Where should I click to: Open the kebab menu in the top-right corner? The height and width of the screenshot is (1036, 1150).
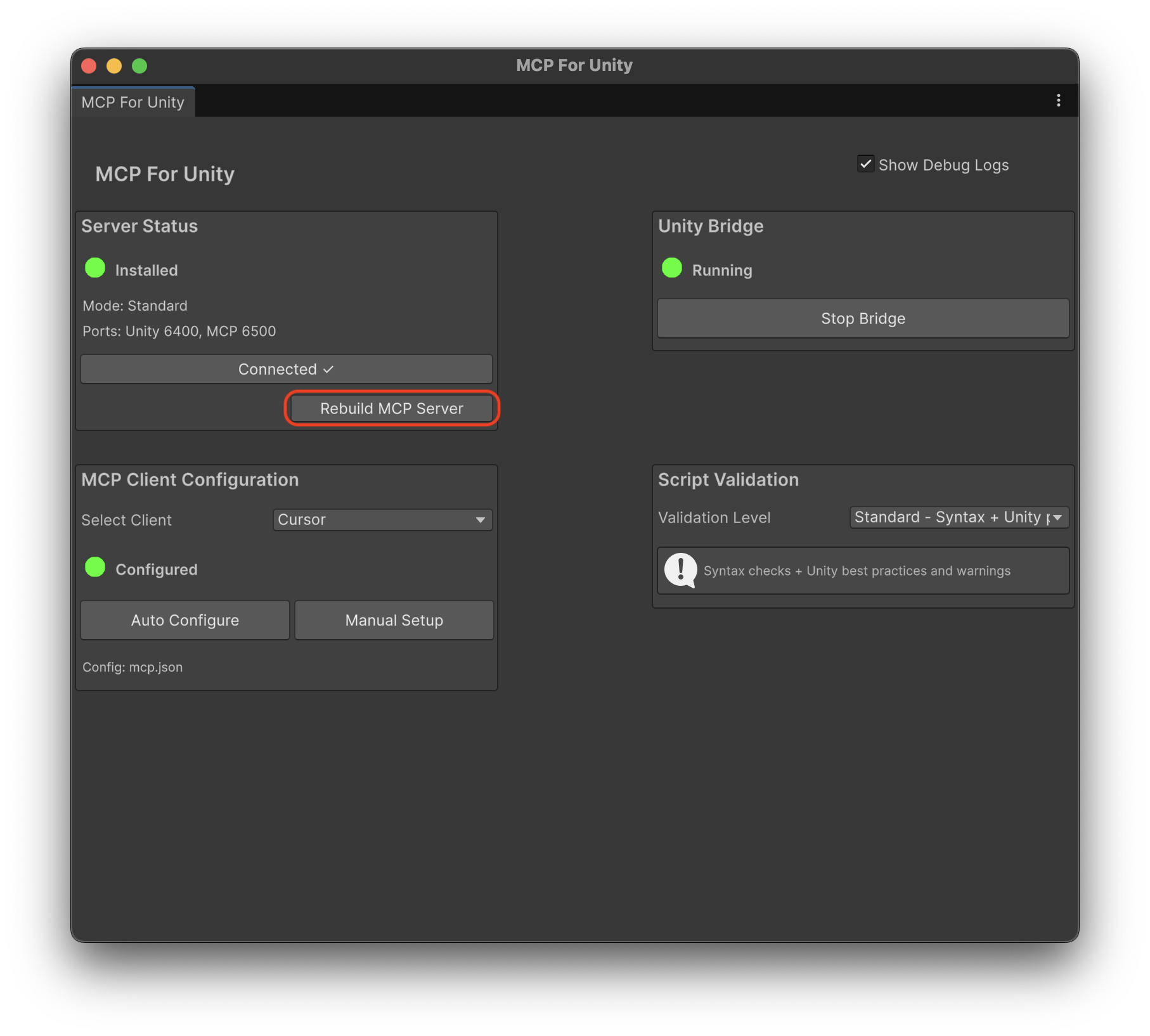point(1057,100)
